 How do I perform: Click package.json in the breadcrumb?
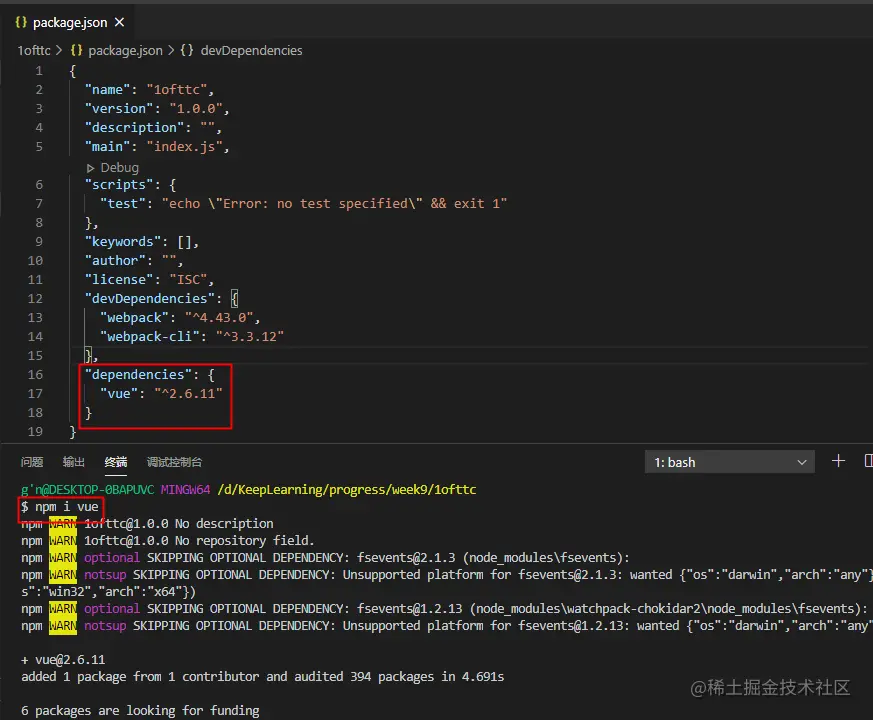coord(125,51)
